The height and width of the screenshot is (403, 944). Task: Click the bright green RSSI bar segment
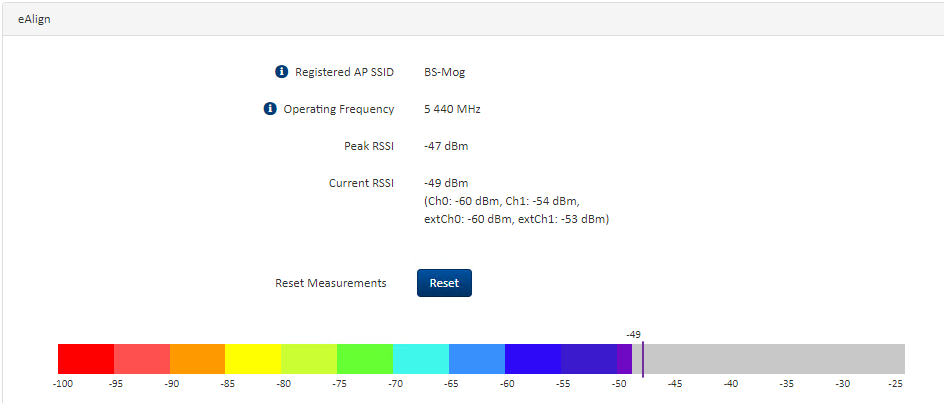pos(365,359)
